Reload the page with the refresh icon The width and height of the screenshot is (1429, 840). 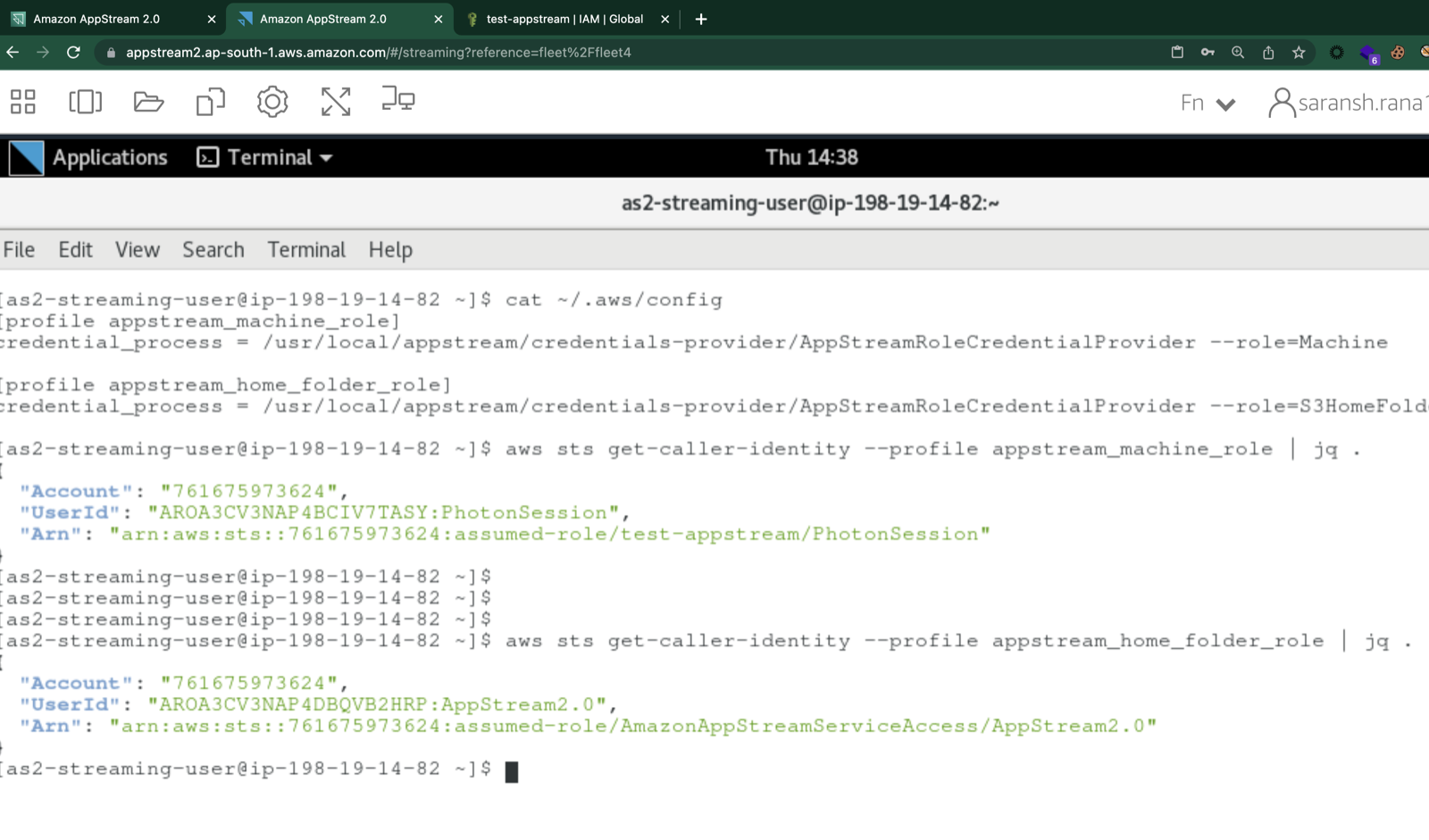click(73, 53)
